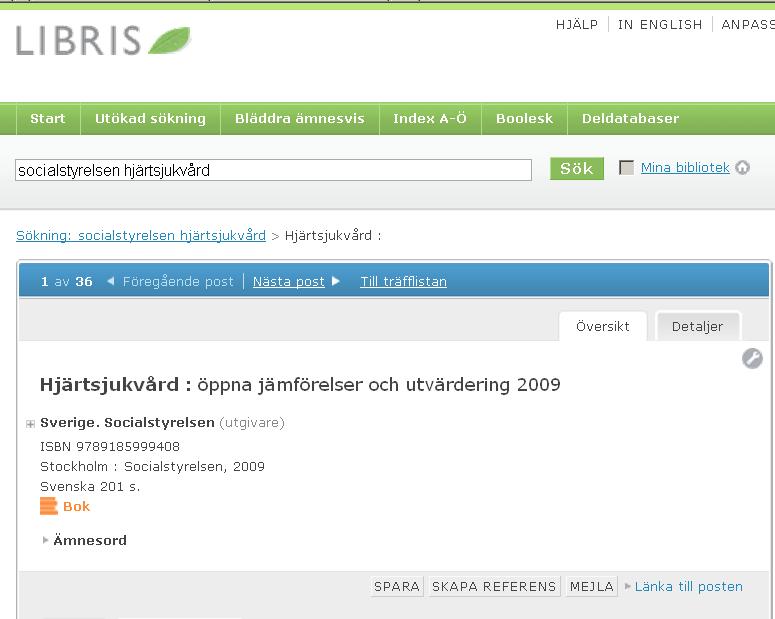Click the orange Bok book icon
Screen dimensions: 775x619
coord(48,506)
